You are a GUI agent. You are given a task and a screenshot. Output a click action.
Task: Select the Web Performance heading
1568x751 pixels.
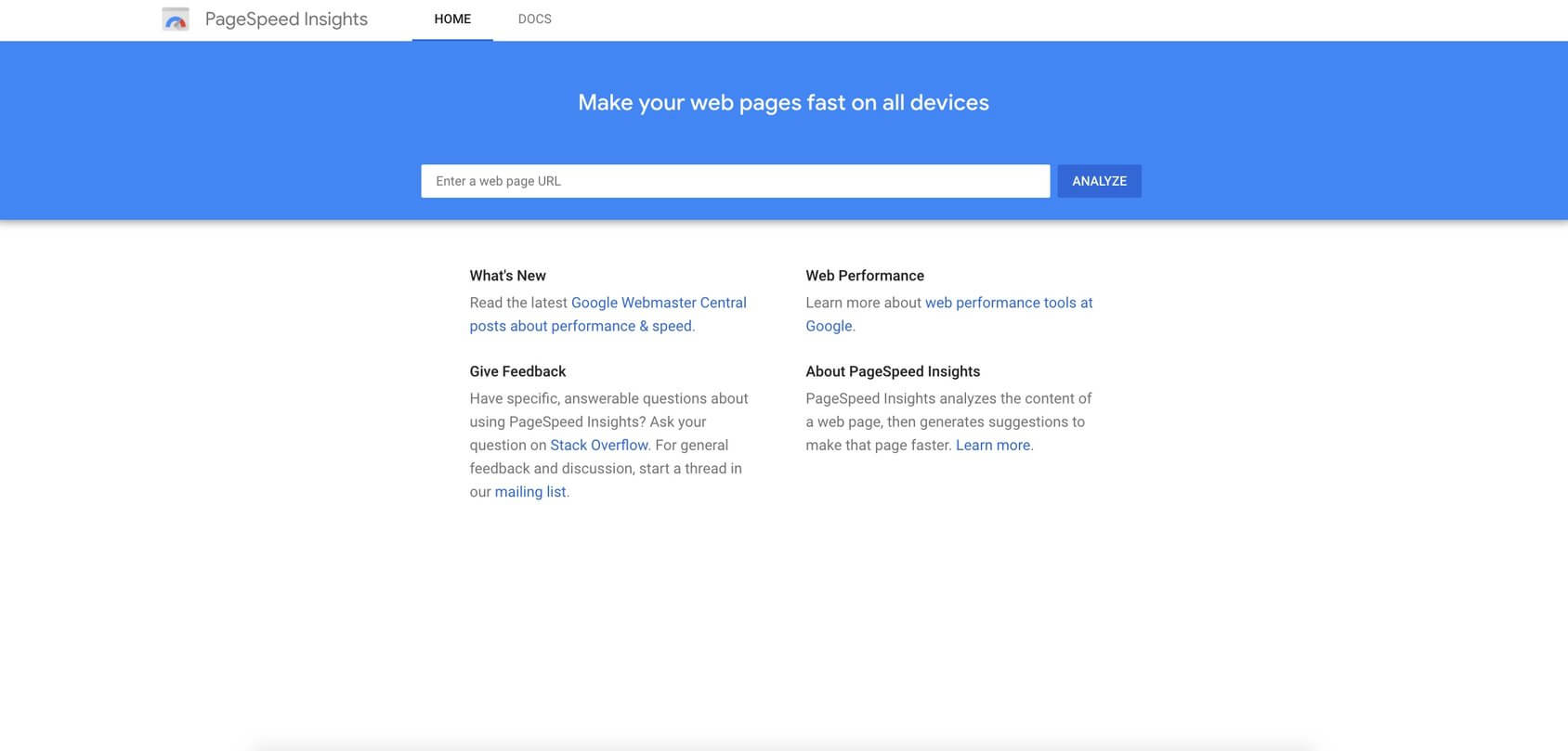tap(865, 276)
